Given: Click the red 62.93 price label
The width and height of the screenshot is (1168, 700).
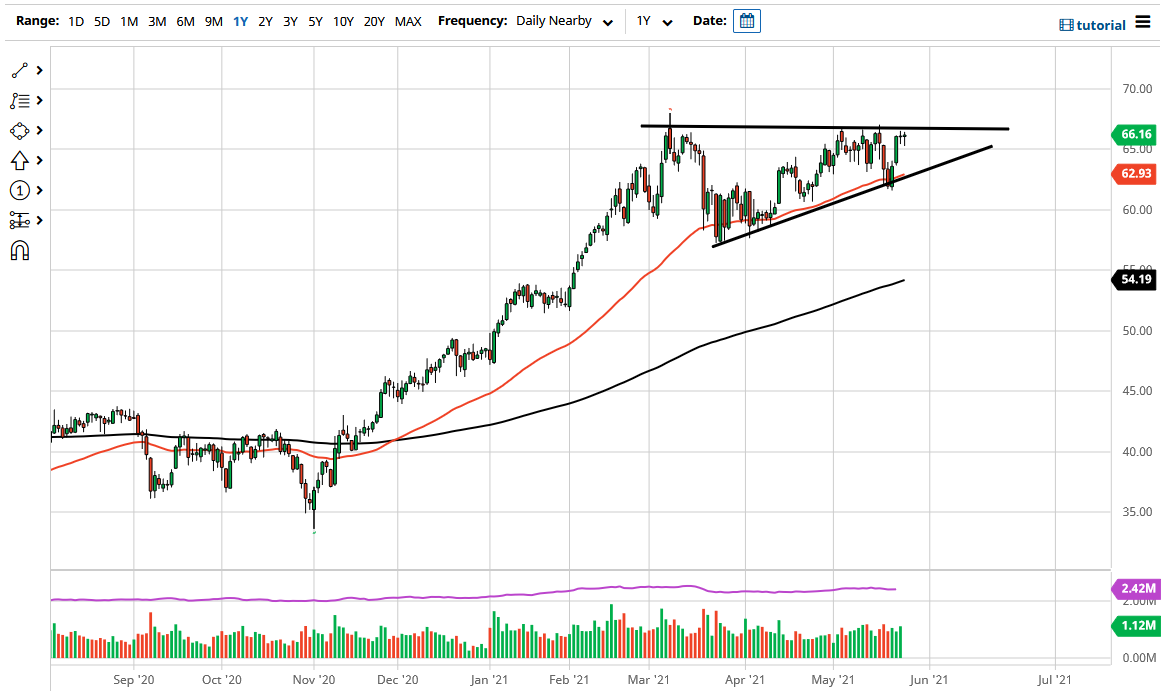Looking at the screenshot, I should 1135,173.
